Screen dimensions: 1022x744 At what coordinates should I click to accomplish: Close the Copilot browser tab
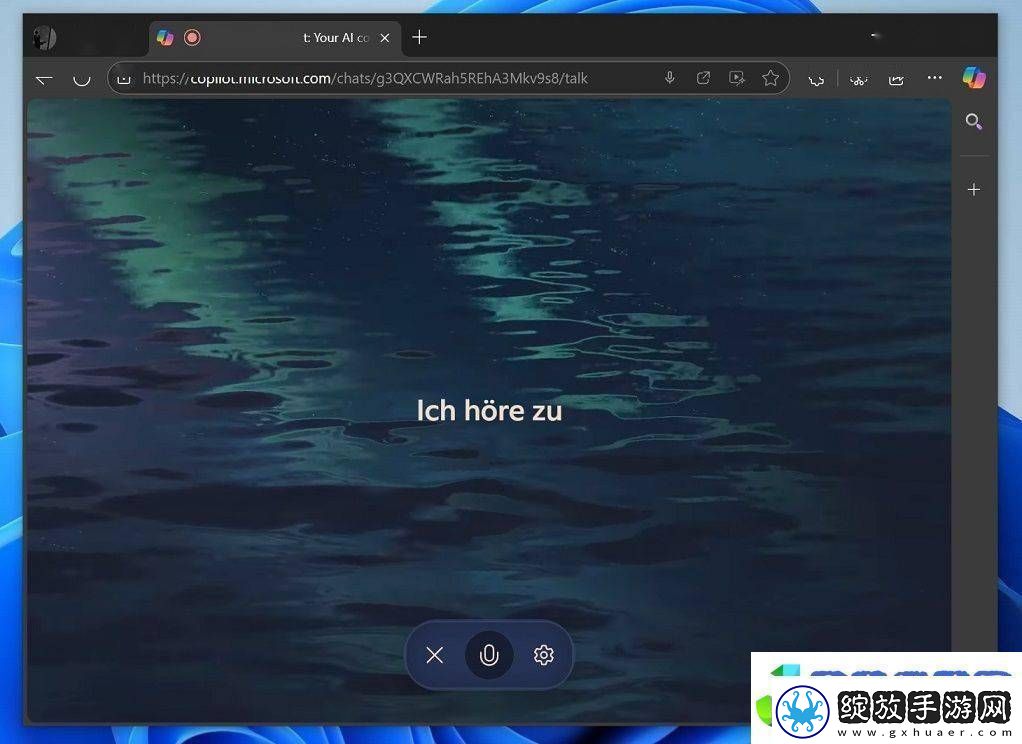pyautogui.click(x=385, y=38)
